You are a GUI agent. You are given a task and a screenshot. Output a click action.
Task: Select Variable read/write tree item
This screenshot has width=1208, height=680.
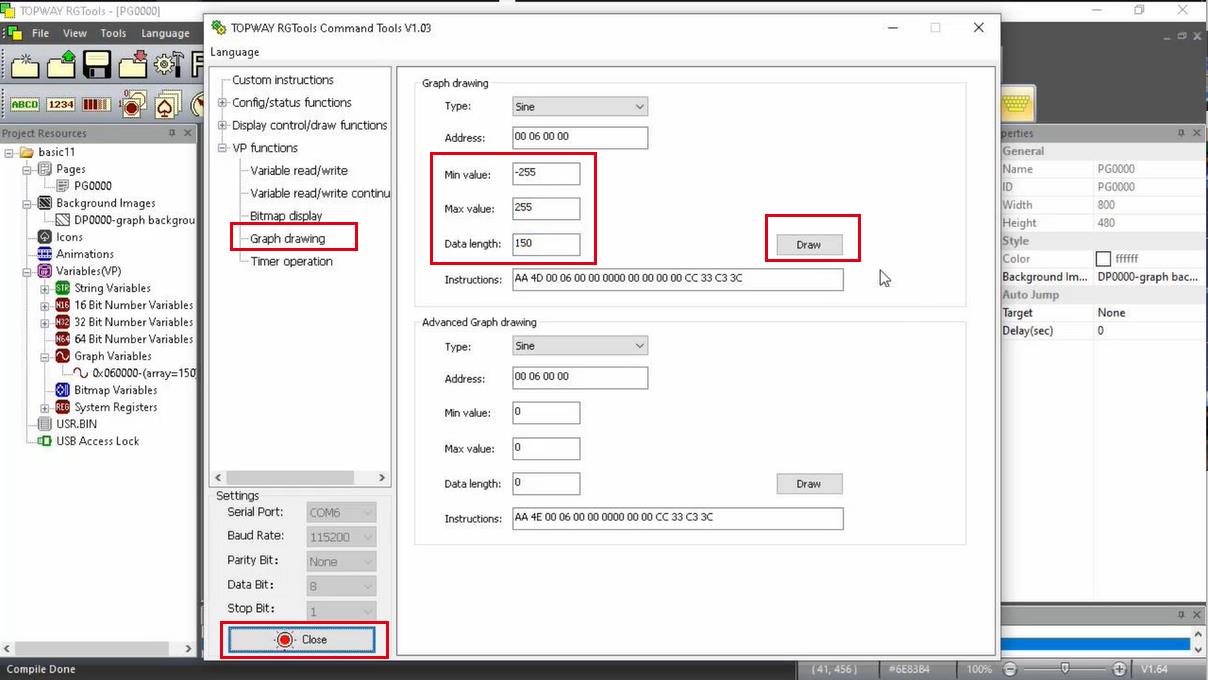[299, 171]
